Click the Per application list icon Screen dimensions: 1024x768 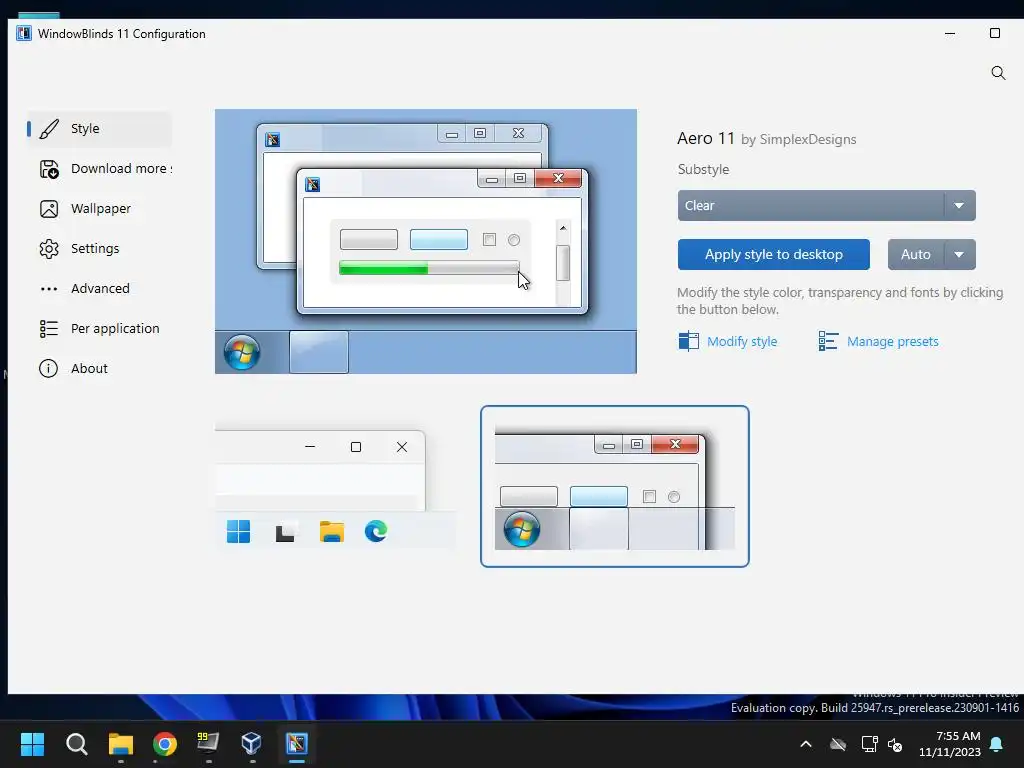click(49, 328)
